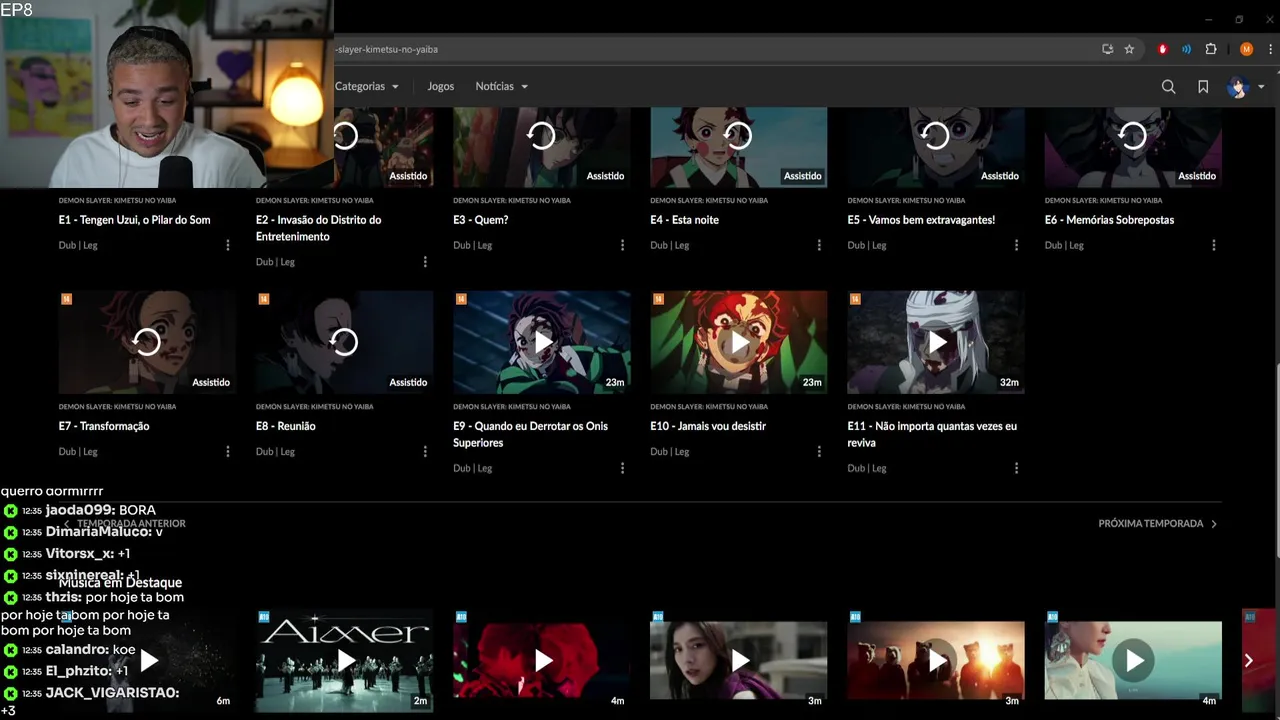The height and width of the screenshot is (720, 1280).
Task: Open options menu for E4 - Esta noite
Action: point(819,245)
